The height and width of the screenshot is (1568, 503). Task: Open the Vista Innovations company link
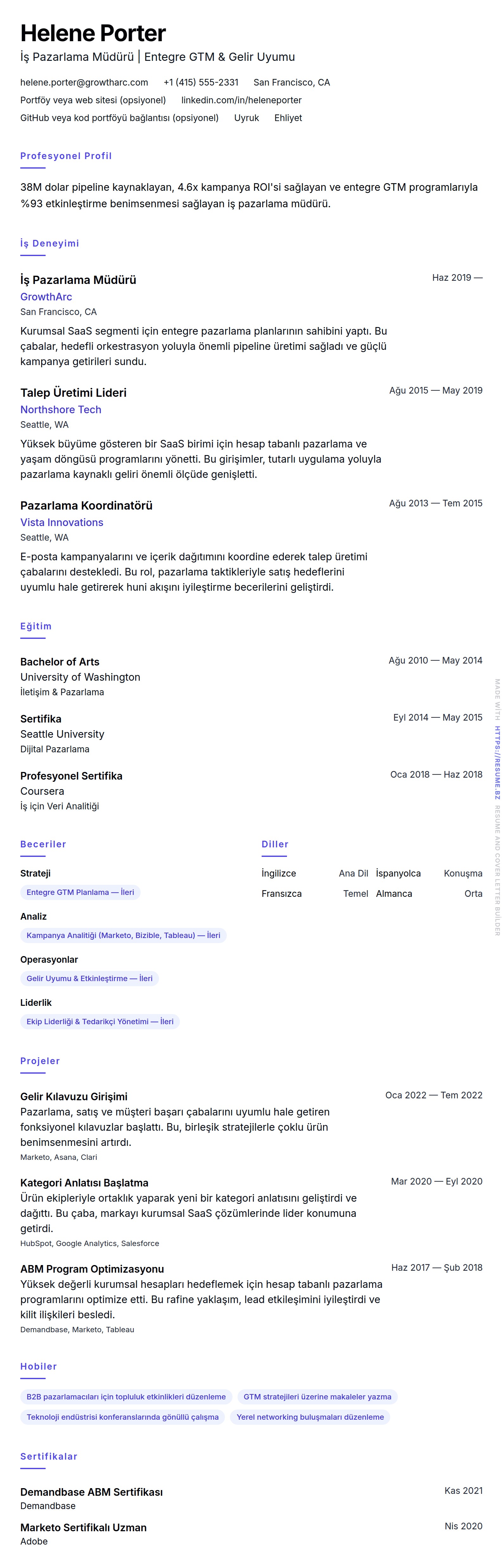pyautogui.click(x=61, y=522)
